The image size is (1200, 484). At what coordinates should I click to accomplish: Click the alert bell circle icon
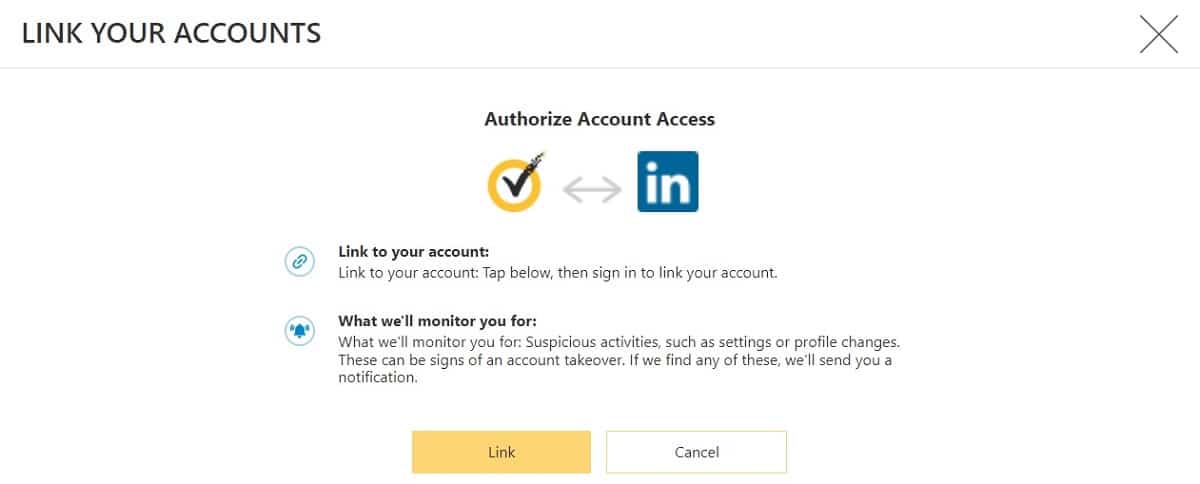point(299,331)
